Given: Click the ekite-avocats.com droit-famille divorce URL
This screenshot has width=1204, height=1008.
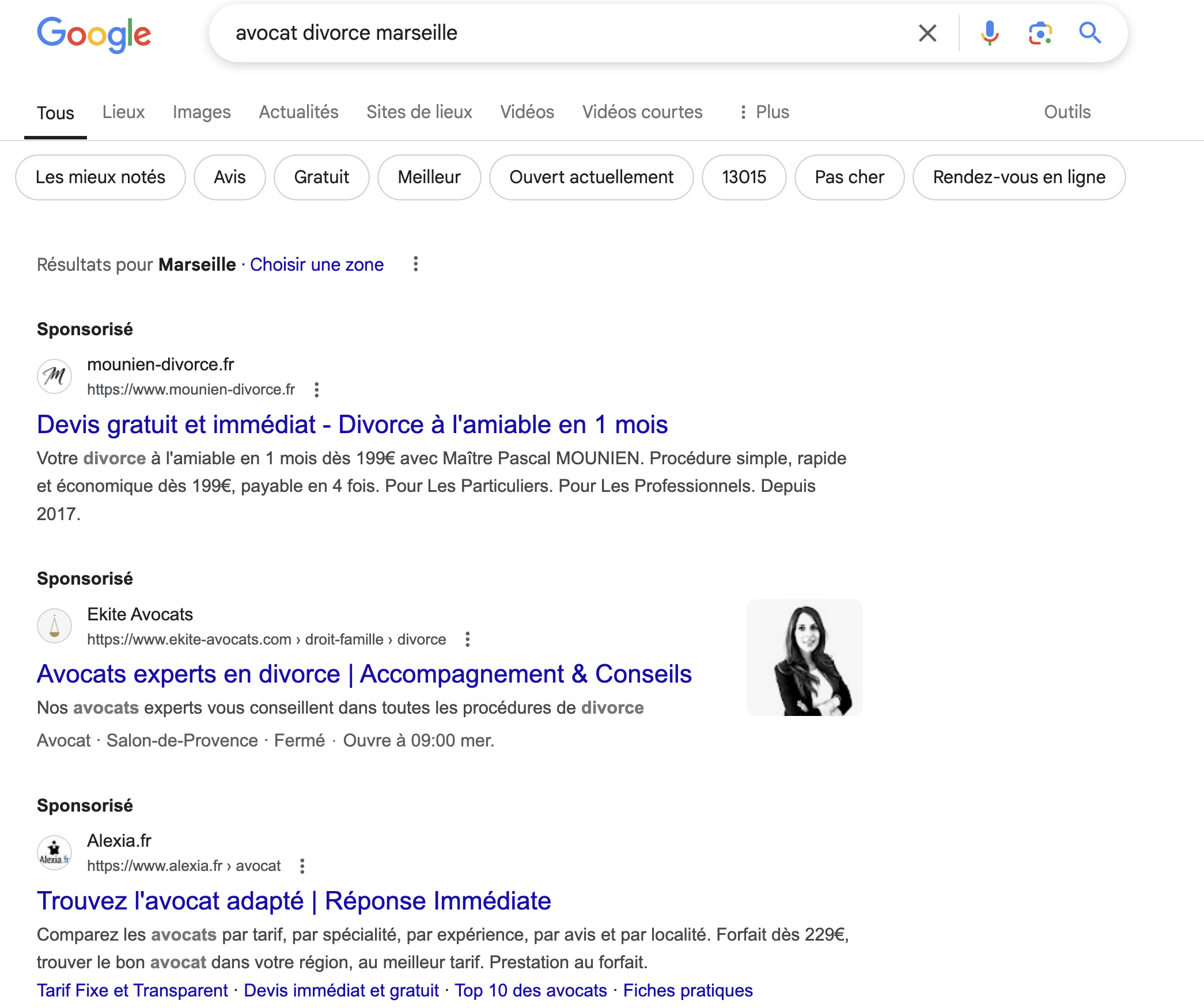Looking at the screenshot, I should (x=267, y=639).
